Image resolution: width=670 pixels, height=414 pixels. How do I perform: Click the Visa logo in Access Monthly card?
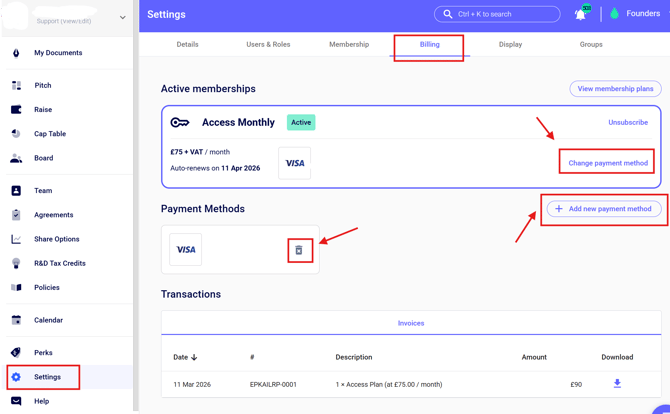pos(294,163)
